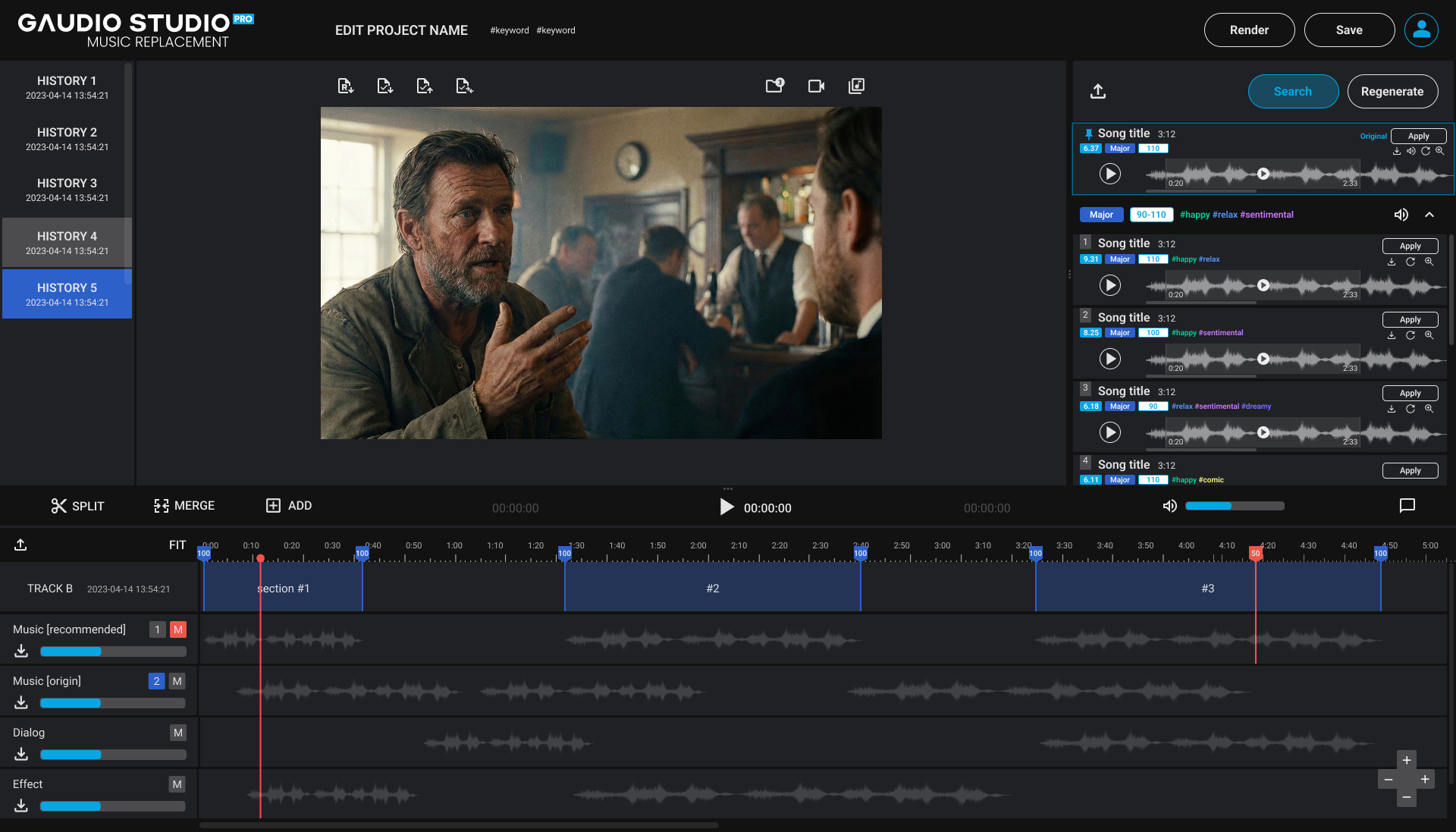Open the video camera icon above the preview
Image resolution: width=1456 pixels, height=832 pixels.
[x=816, y=86]
